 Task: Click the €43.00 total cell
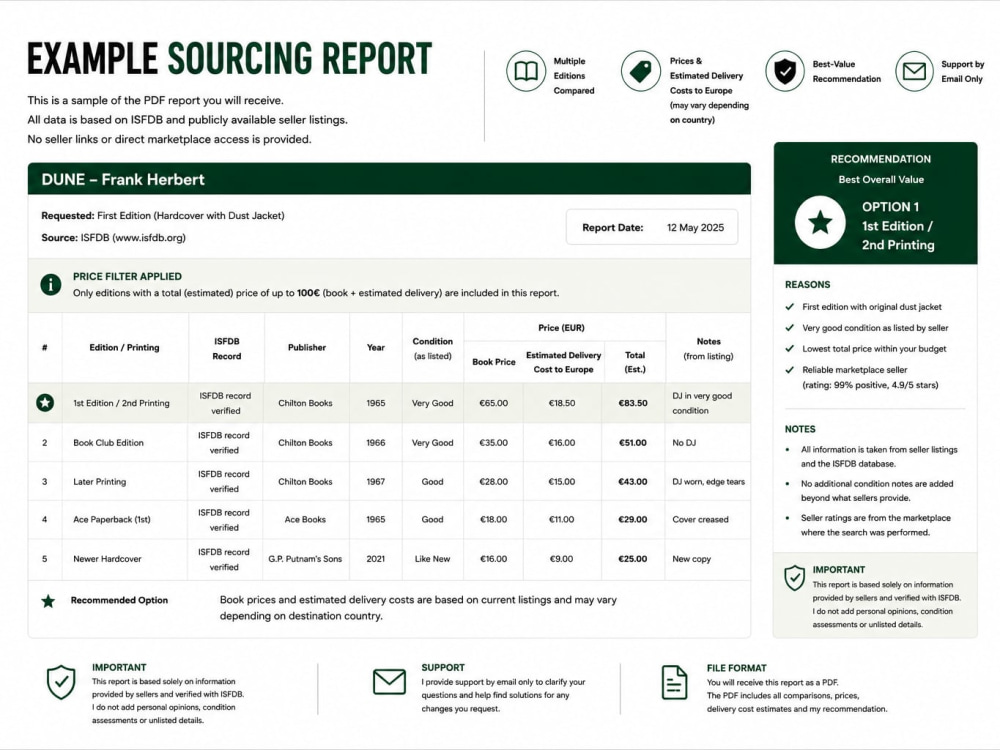(633, 482)
